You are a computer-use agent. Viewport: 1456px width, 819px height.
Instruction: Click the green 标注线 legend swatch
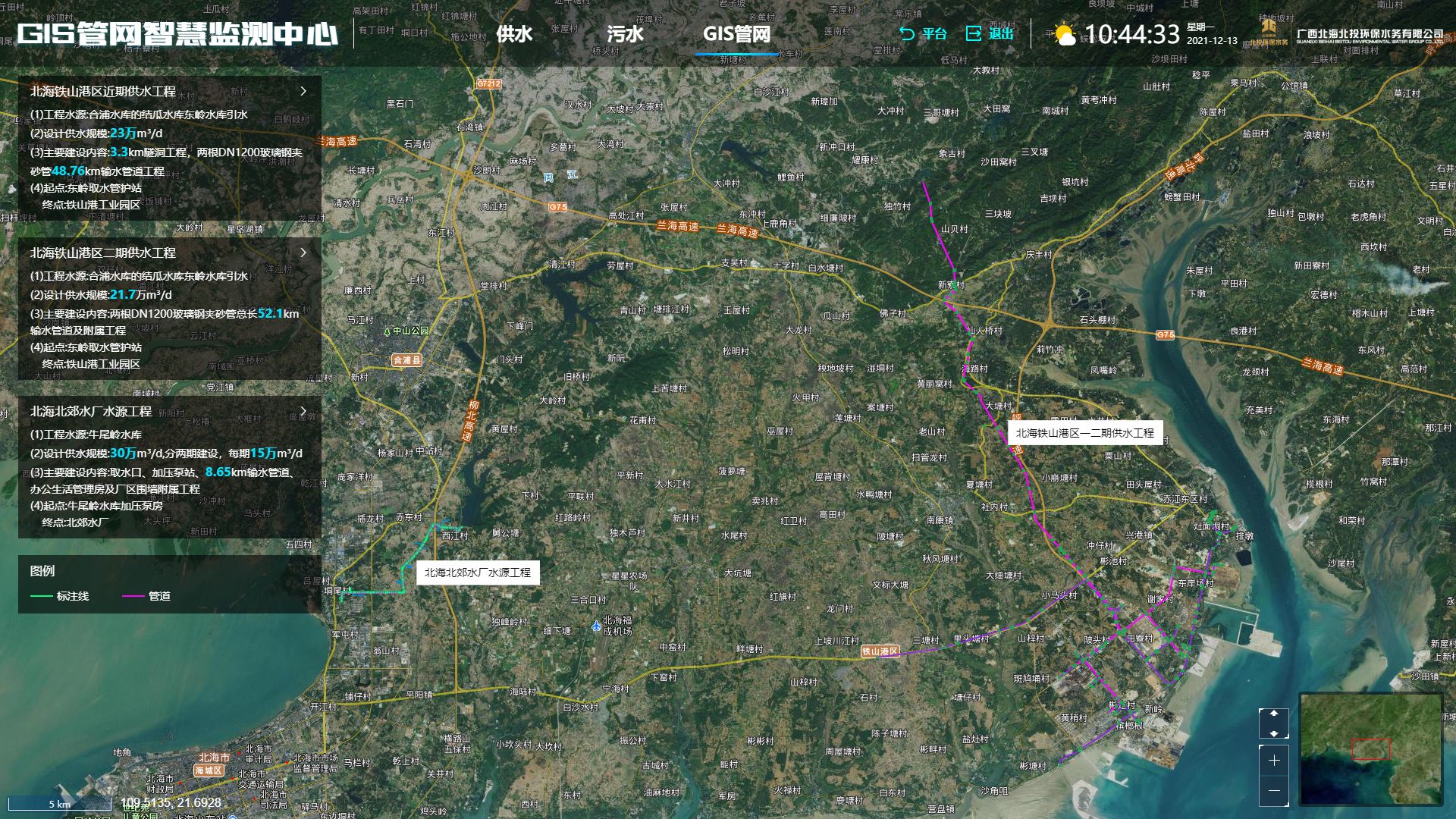(x=41, y=597)
